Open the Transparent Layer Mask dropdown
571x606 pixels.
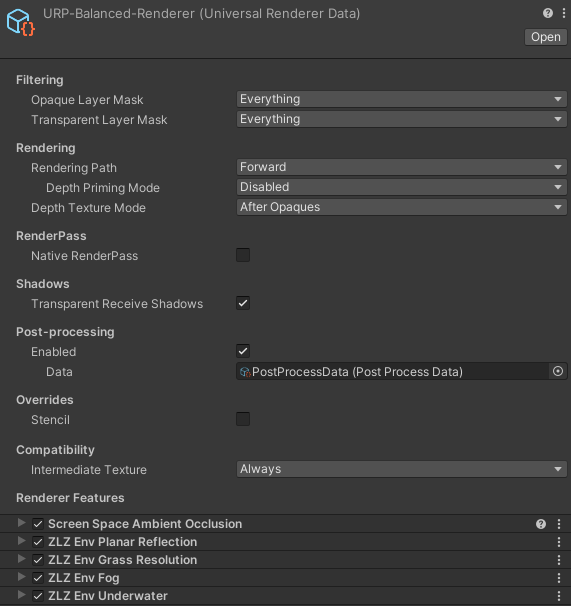(x=402, y=119)
